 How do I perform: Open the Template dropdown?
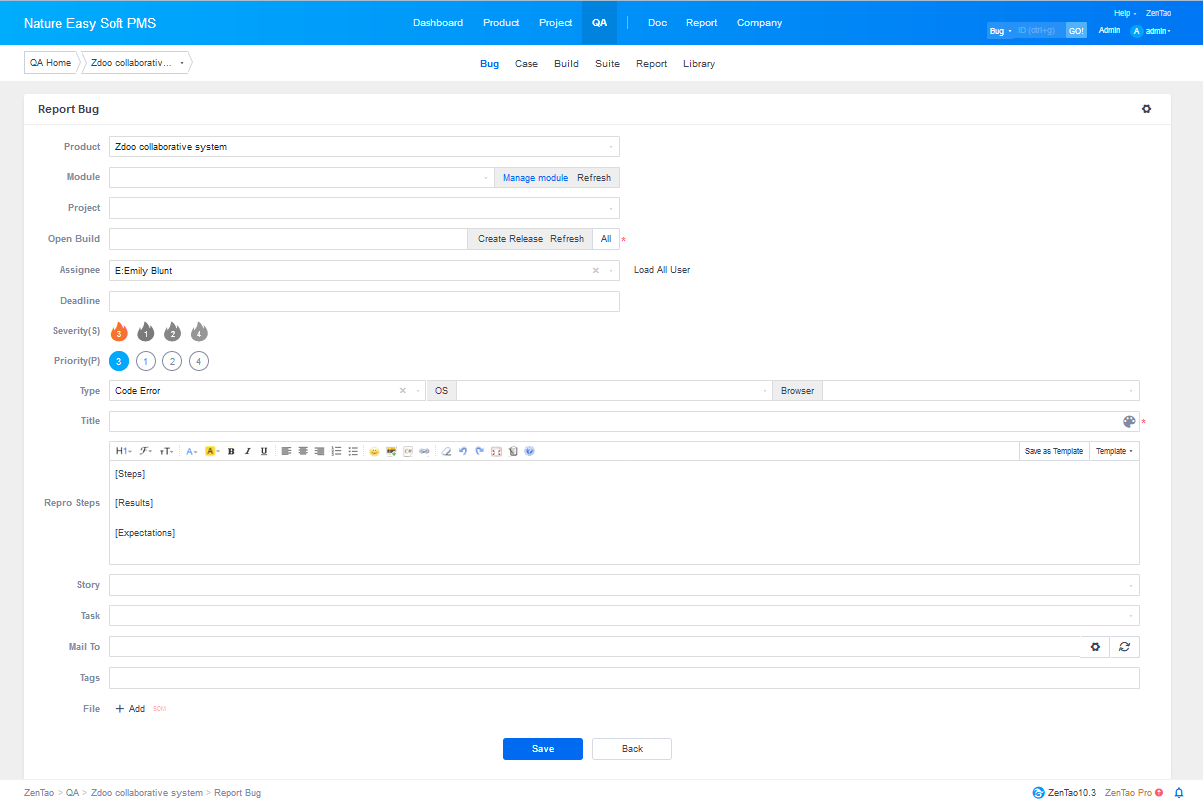tap(1114, 451)
